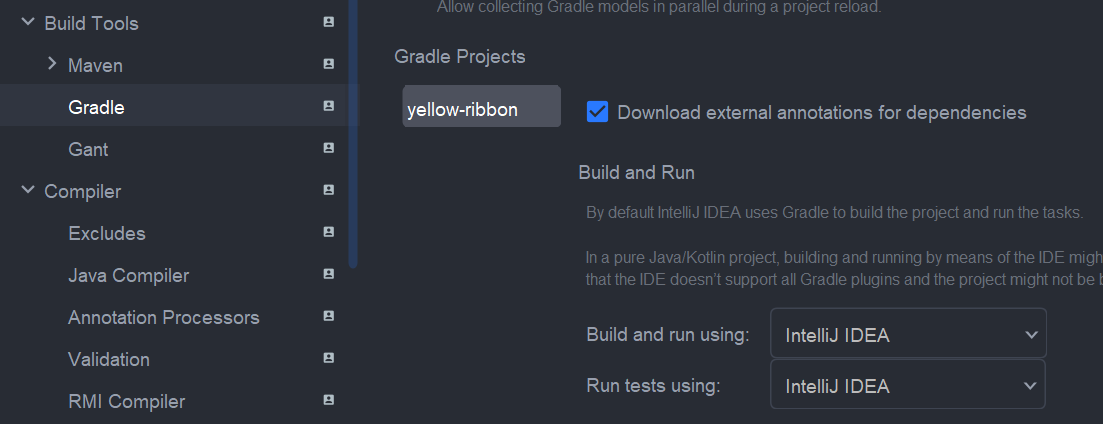Open the Run tests using dropdown
Screen dimensions: 1103x424
click(x=908, y=385)
